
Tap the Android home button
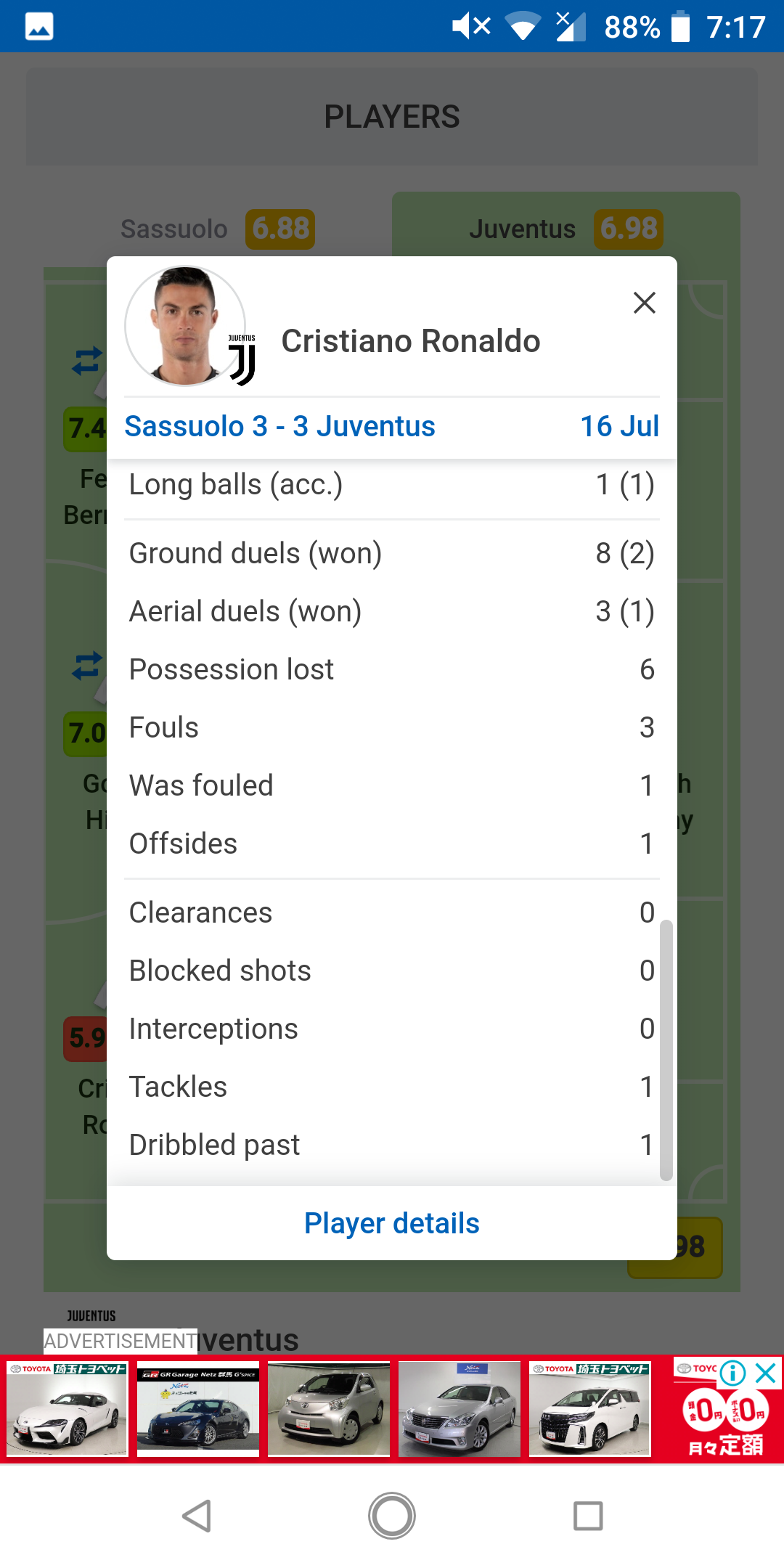point(392,1516)
